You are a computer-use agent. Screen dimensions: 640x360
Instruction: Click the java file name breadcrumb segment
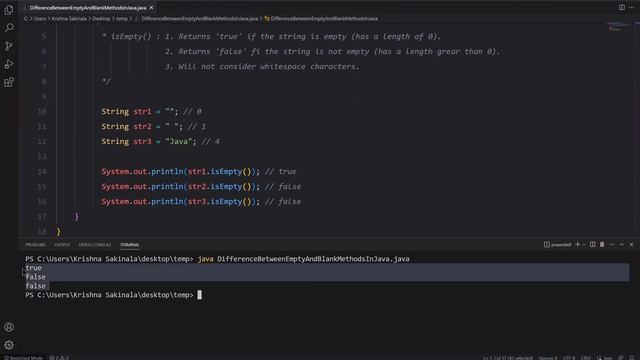200,18
